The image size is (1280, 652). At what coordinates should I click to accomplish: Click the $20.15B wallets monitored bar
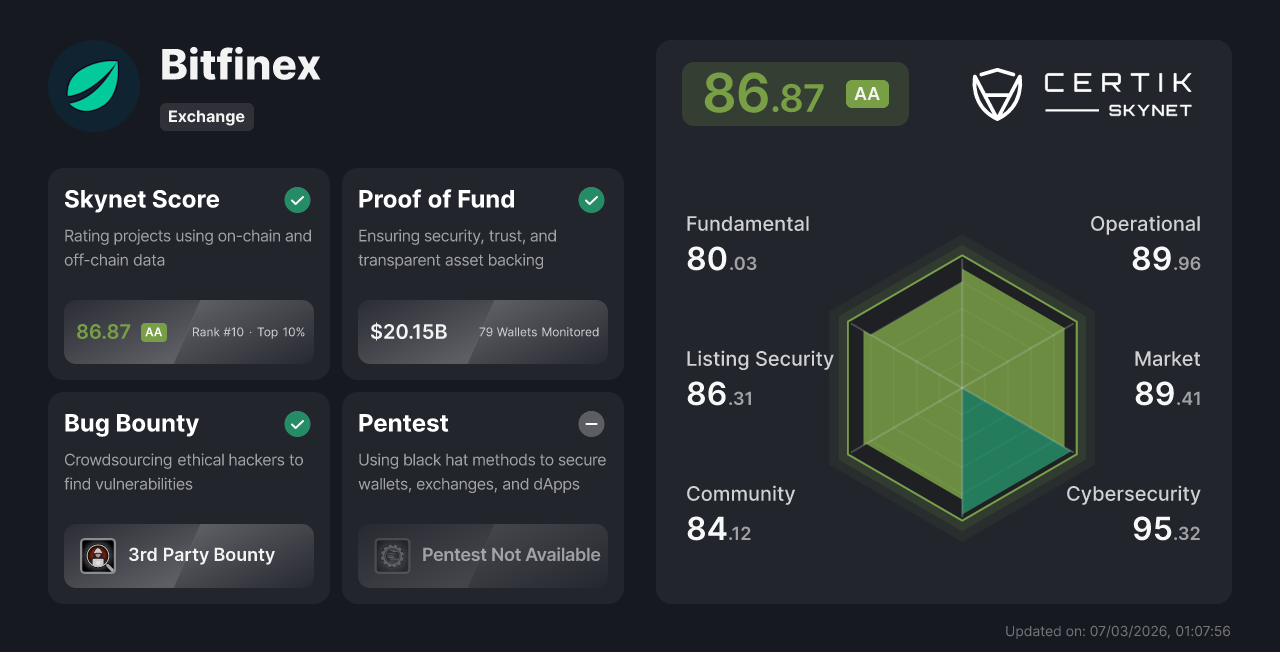coord(483,332)
